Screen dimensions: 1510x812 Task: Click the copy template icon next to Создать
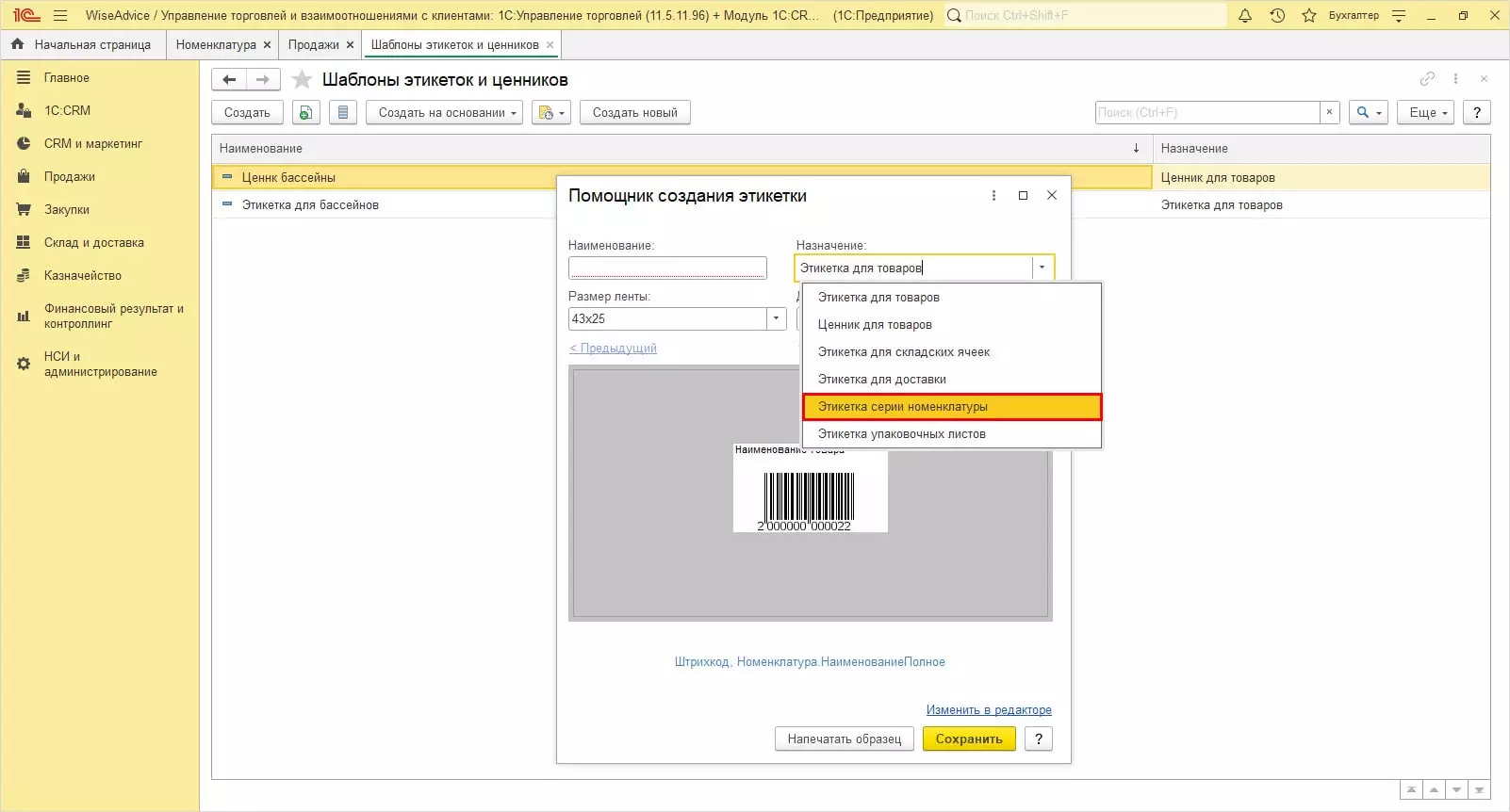305,113
